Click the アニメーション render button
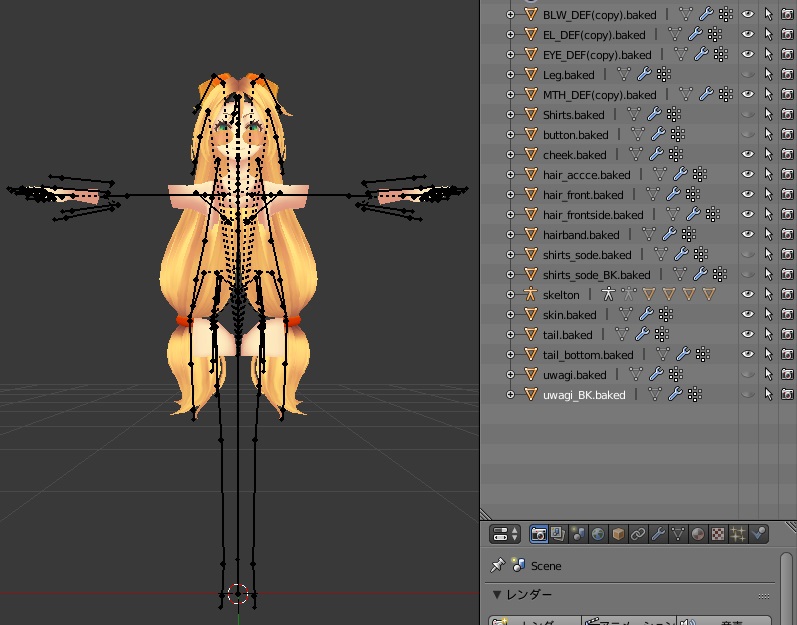The image size is (797, 625). click(x=629, y=620)
